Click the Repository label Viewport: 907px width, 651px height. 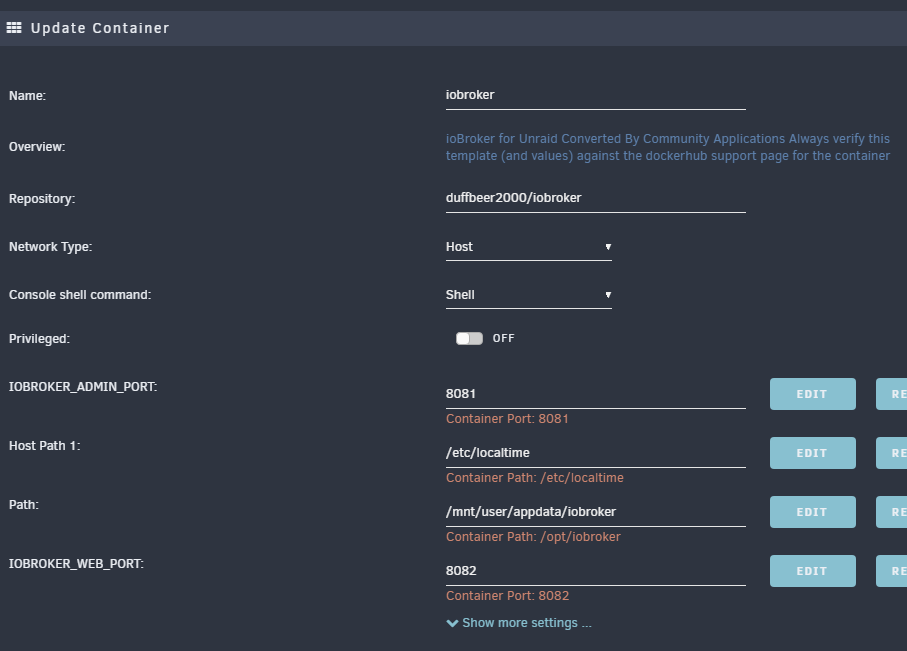coord(42,199)
